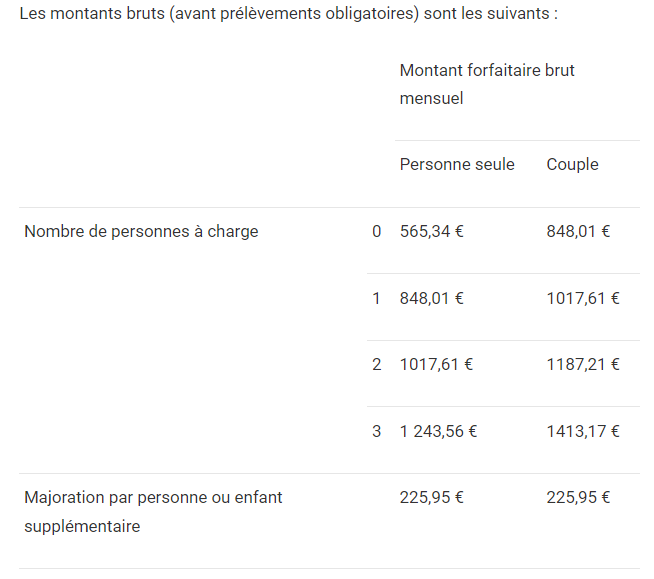
Task: Click 225,95 € under Personne seule
Action: point(432,497)
